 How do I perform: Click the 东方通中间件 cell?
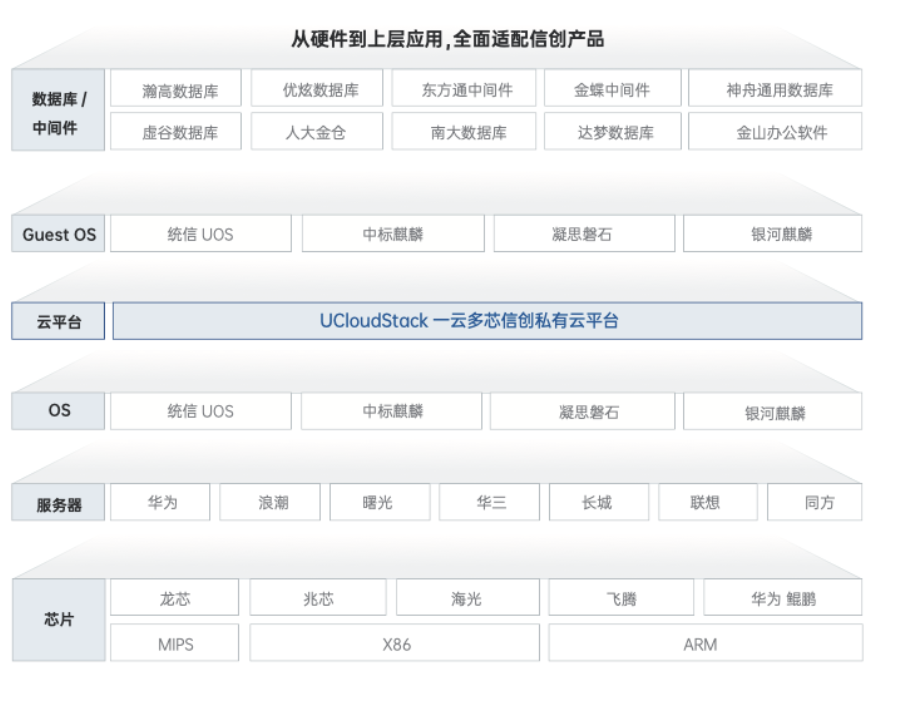(465, 90)
